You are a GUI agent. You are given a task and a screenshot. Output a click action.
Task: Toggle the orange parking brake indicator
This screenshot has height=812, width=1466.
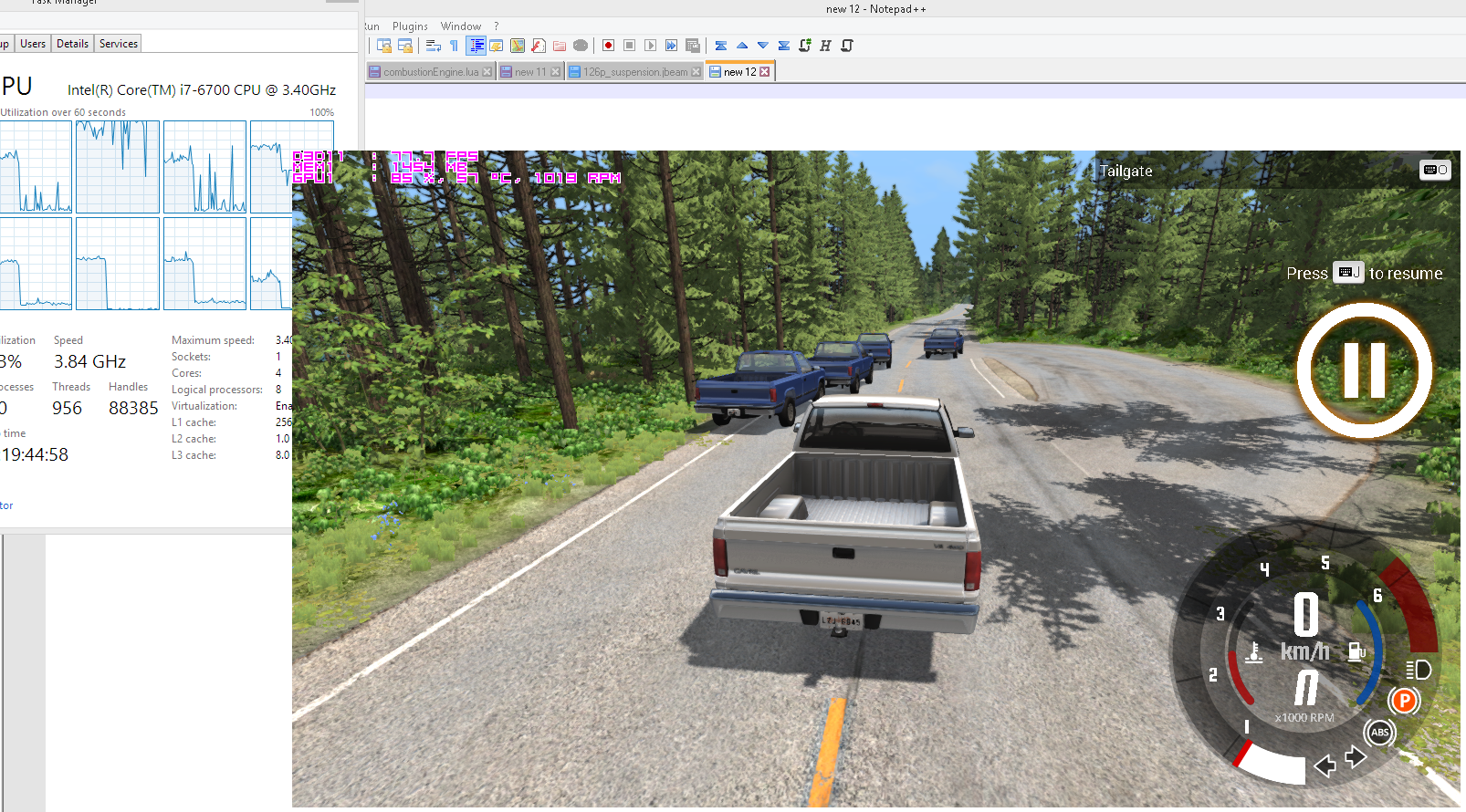pos(1405,701)
